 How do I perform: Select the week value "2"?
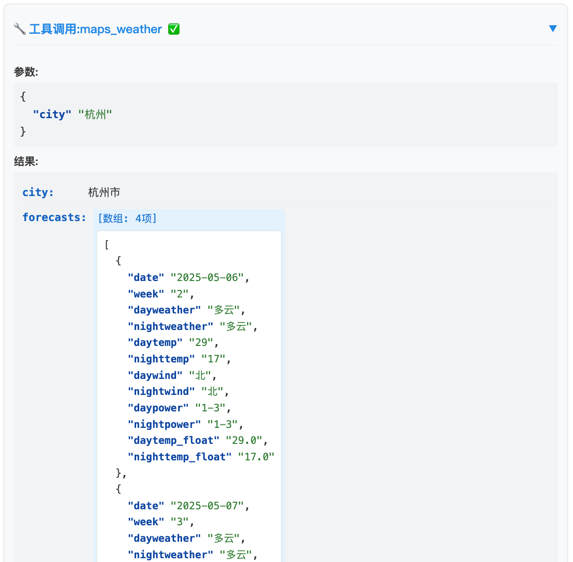(180, 294)
